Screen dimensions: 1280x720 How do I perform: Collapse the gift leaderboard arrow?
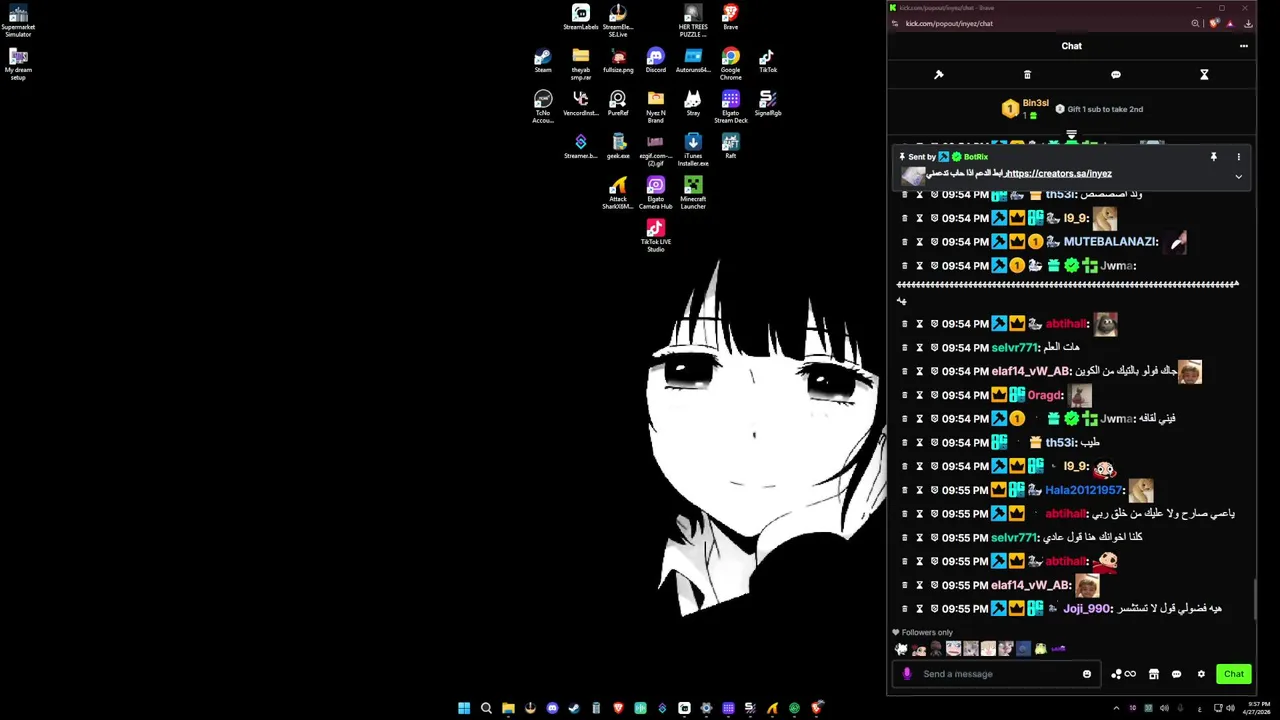tap(1071, 134)
